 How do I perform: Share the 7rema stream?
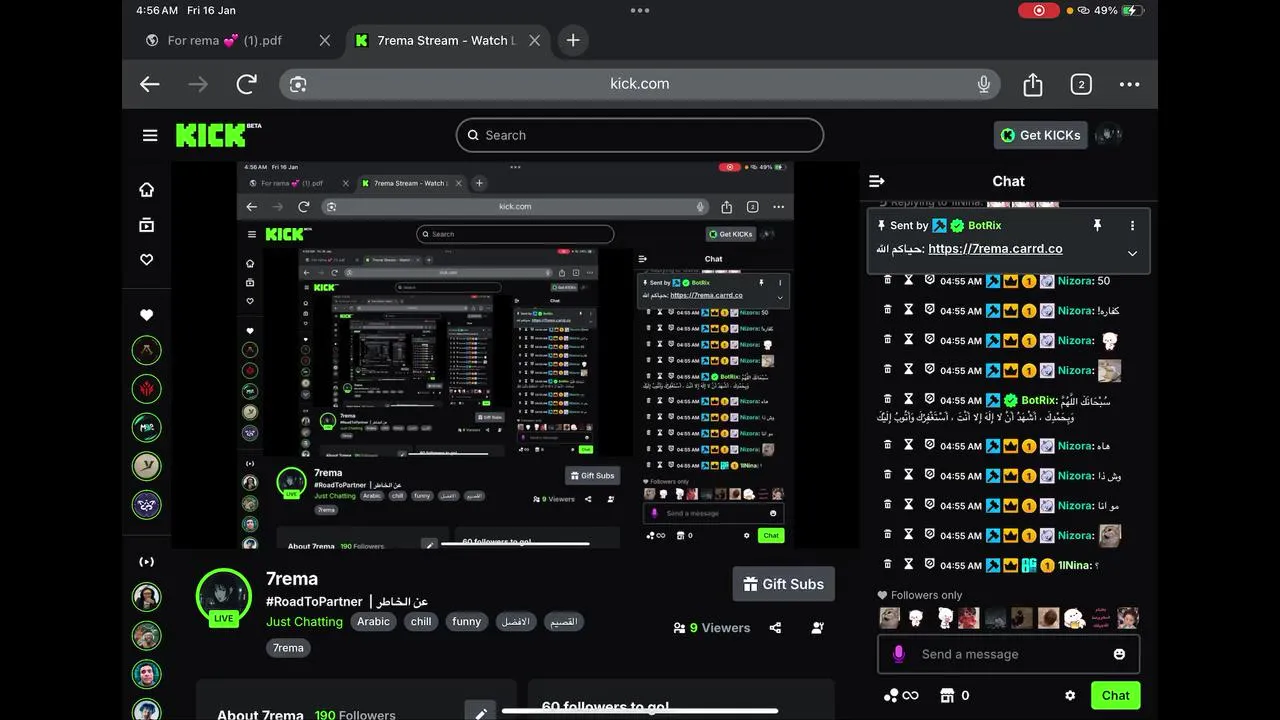coord(775,628)
